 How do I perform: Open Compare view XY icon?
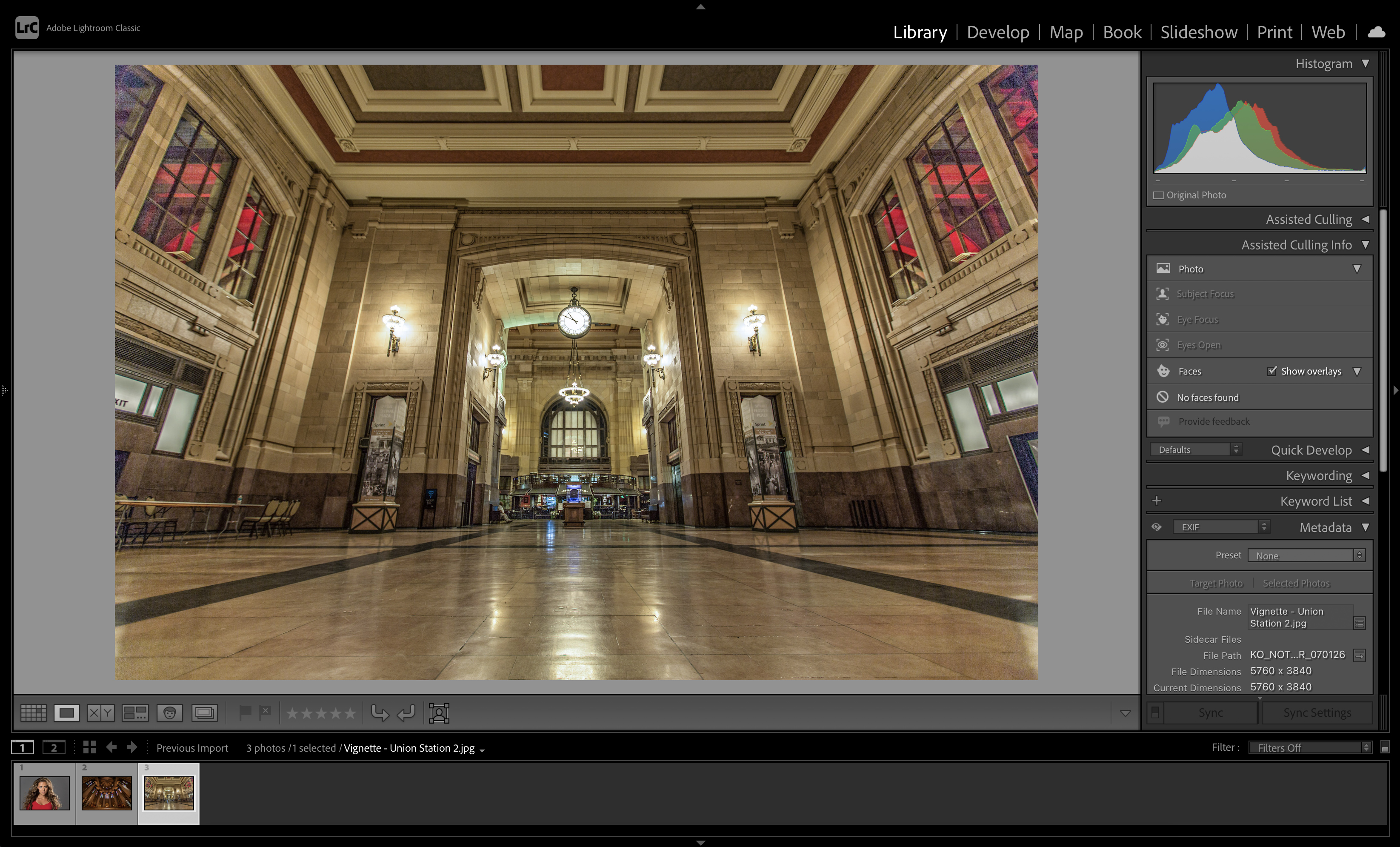(100, 713)
